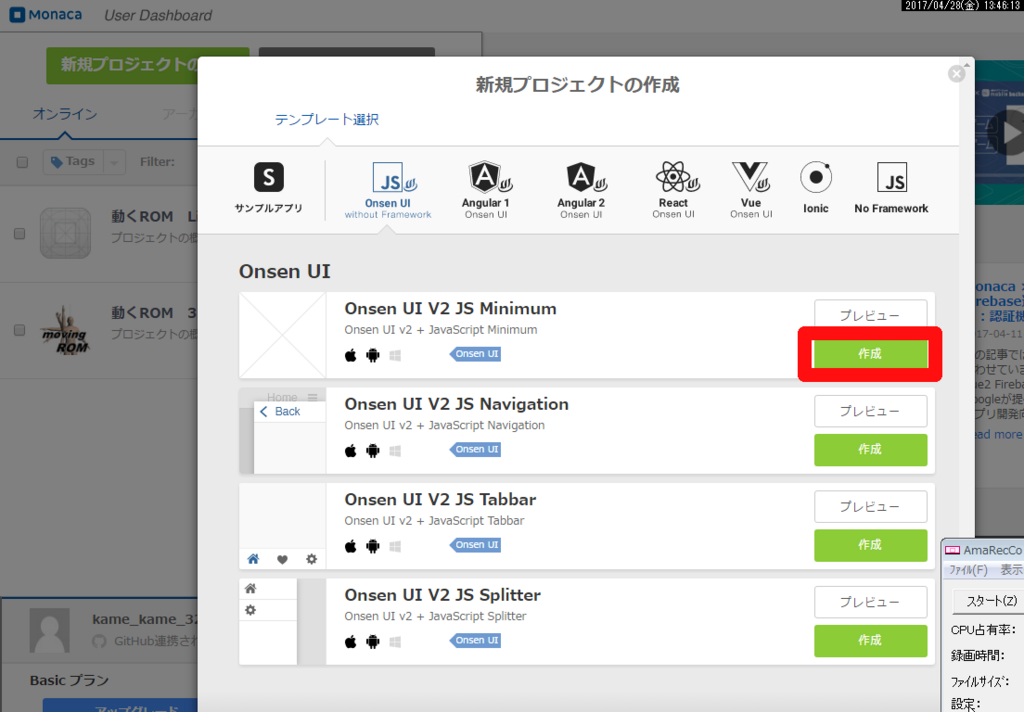The image size is (1024, 712).
Task: Click スタート(Z) button in AmaRecCo window
Action: coord(988,601)
